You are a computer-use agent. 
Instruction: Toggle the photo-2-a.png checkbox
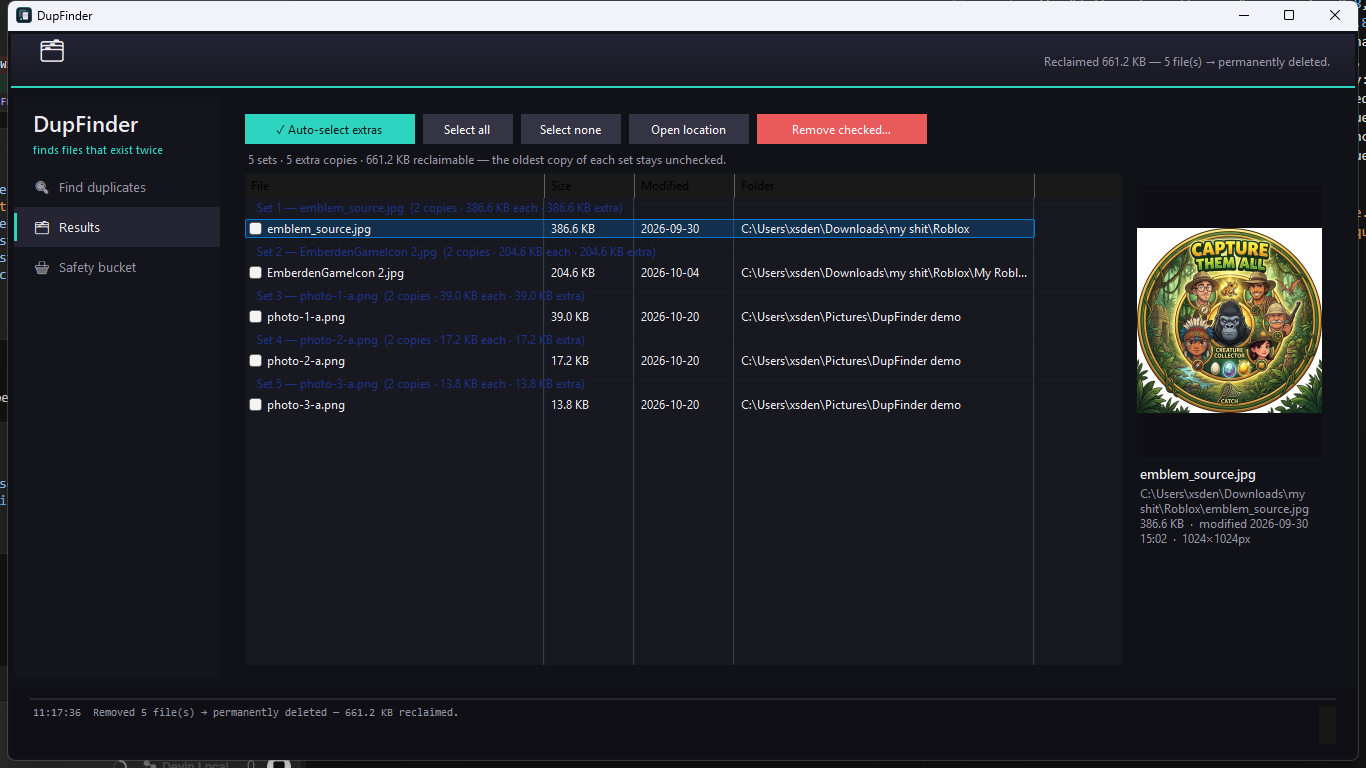[256, 361]
